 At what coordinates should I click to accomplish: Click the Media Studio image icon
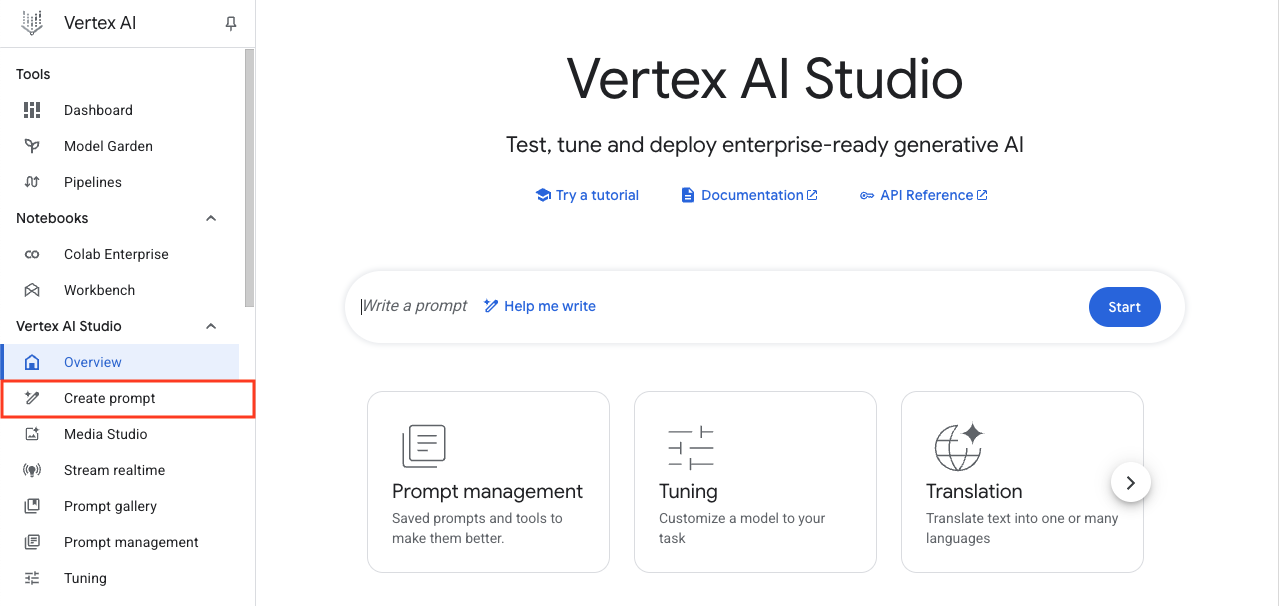point(32,434)
